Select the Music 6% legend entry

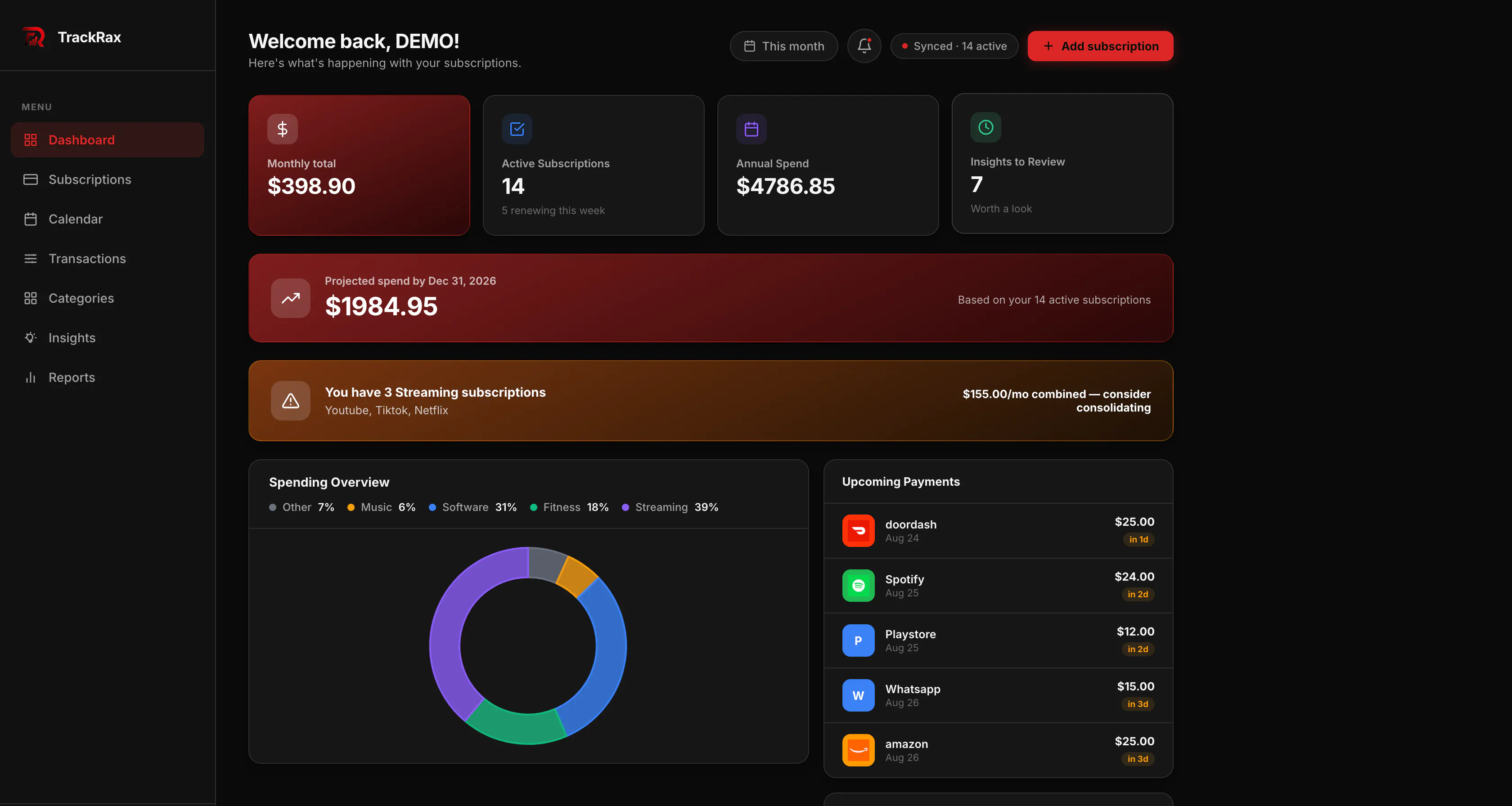382,507
